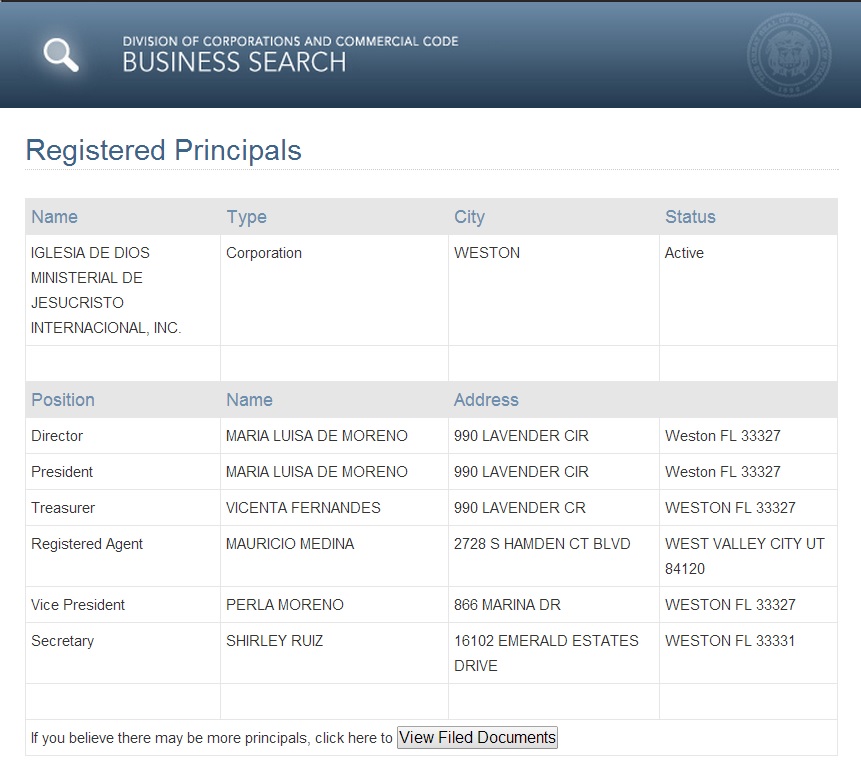The image size is (861, 761).
Task: Click the Status column header
Action: click(x=690, y=217)
